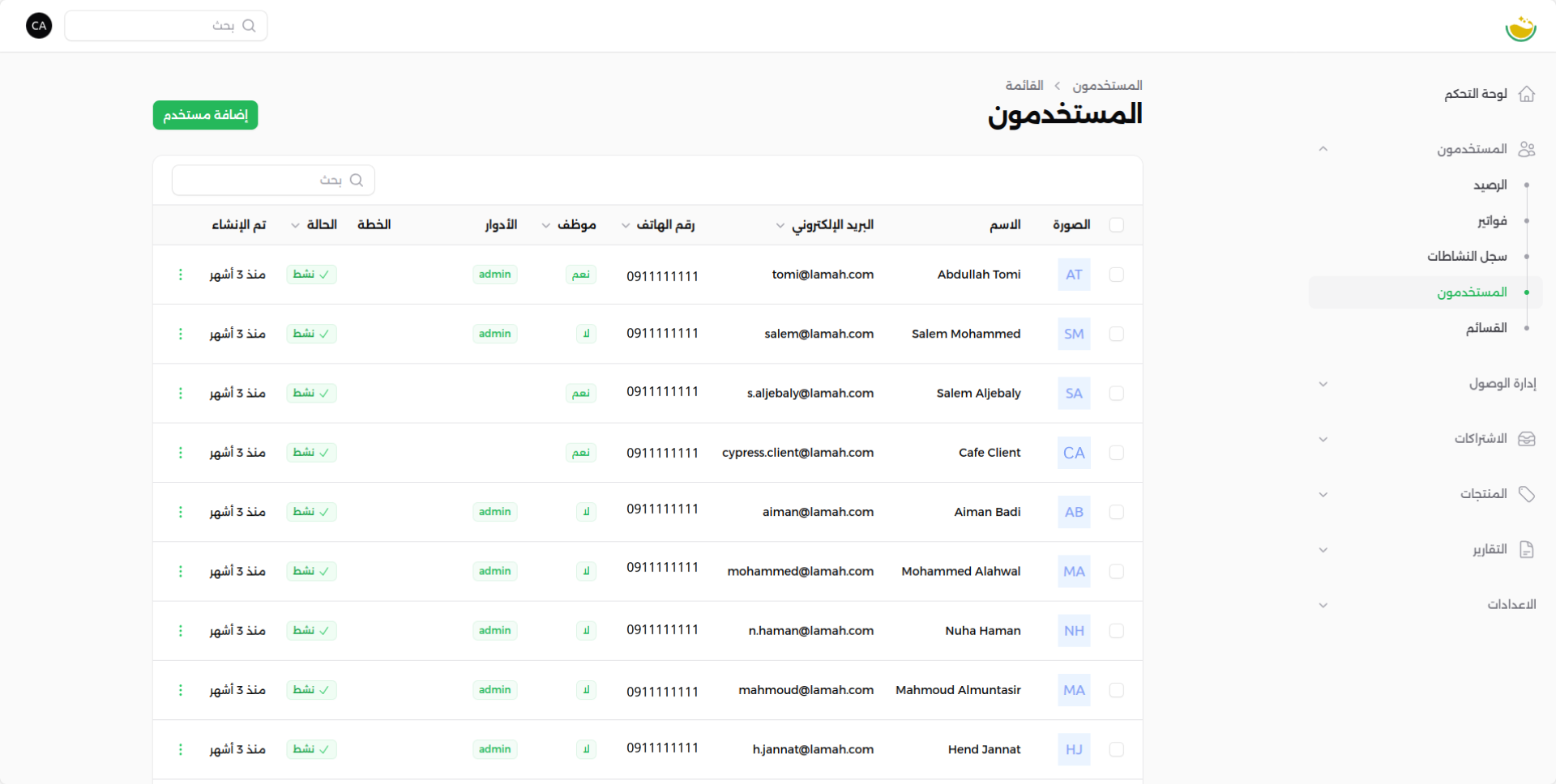Click the SM avatar thumbnail

1074,334
